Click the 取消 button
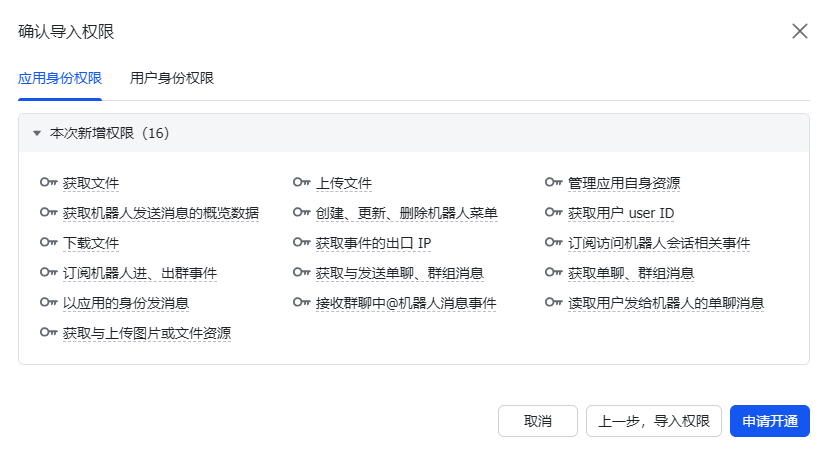The height and width of the screenshot is (455, 828). pyautogui.click(x=538, y=421)
